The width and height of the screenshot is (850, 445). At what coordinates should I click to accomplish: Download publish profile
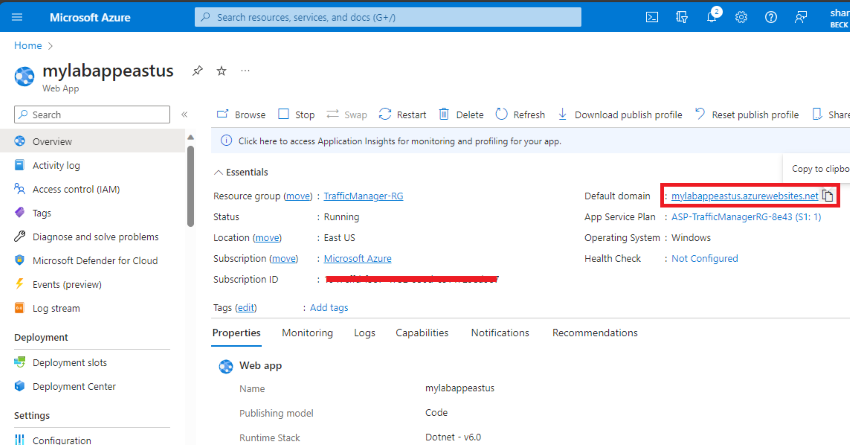click(x=620, y=114)
